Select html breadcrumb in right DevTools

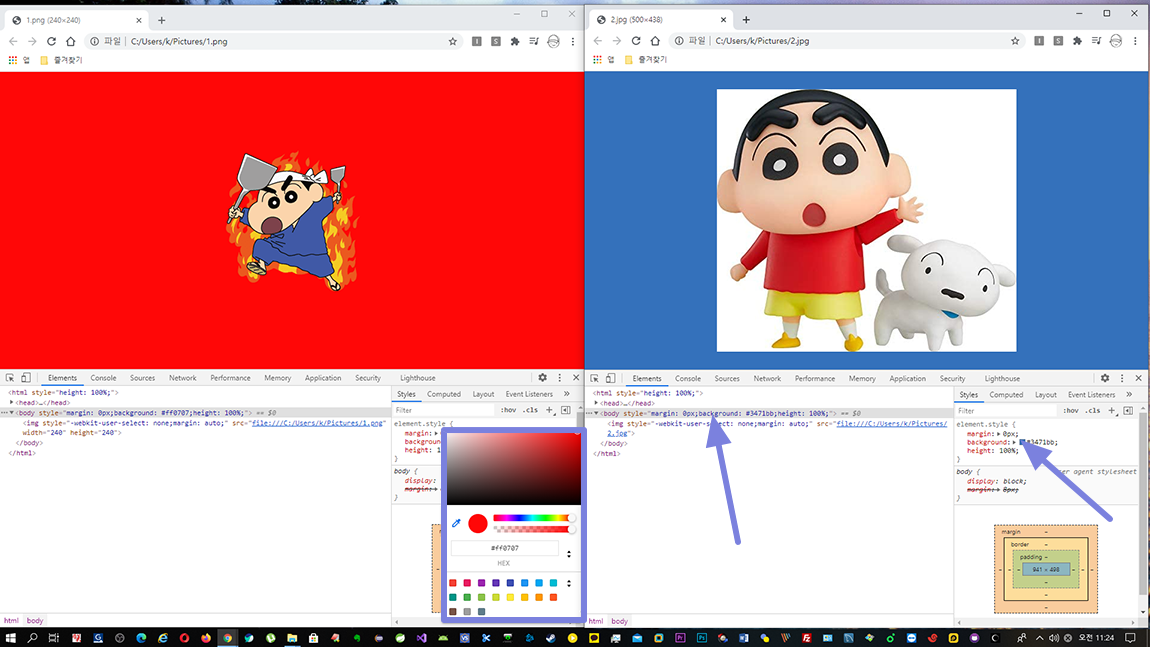(596, 621)
